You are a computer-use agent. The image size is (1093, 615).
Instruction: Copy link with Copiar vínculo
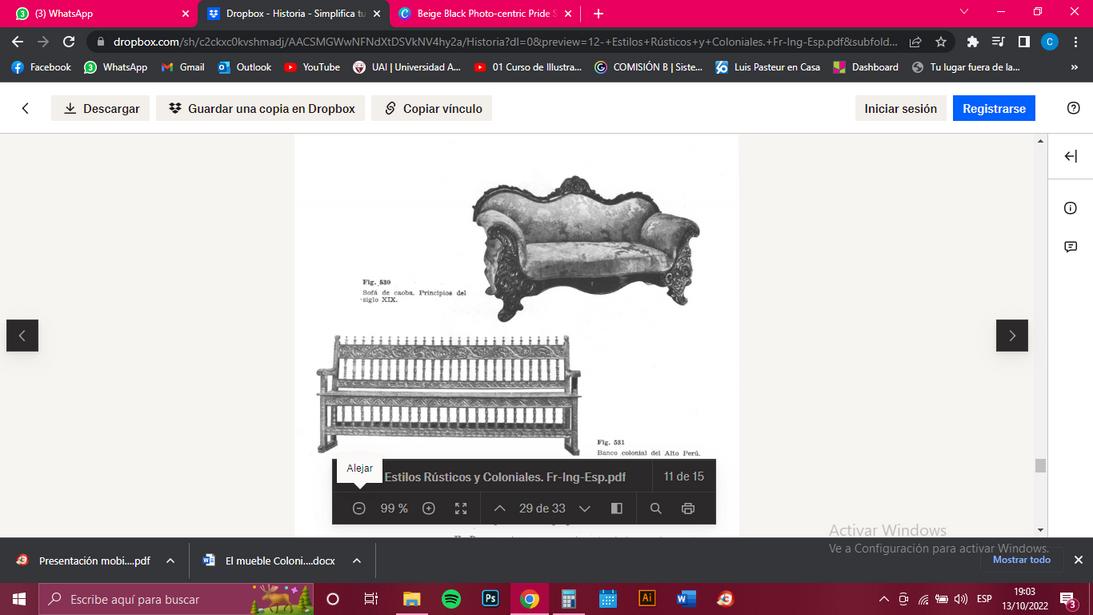coord(431,108)
